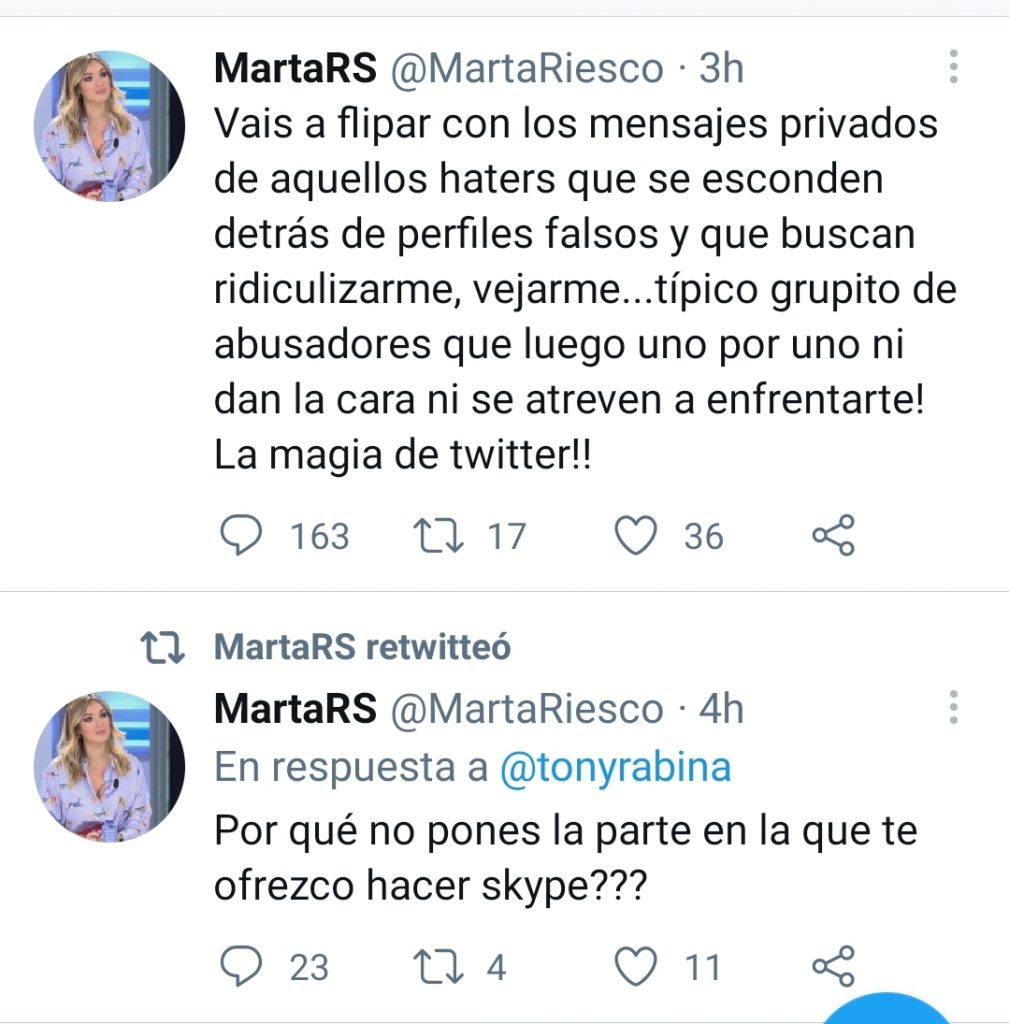Tap the retweet icon beside "MartaRS retwitteó"
This screenshot has height=1024, width=1009.
163,648
